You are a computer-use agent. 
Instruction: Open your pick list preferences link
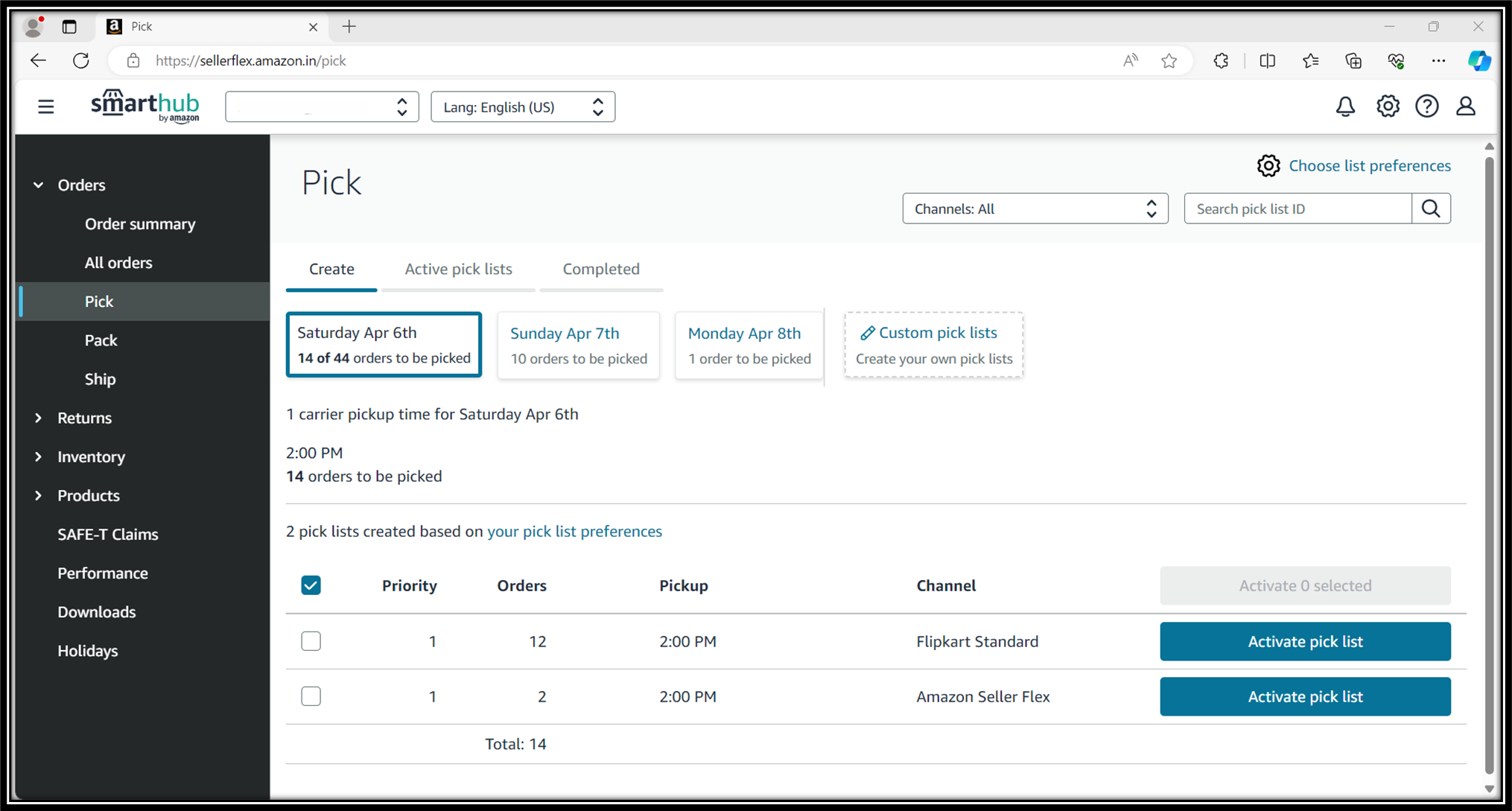(574, 531)
